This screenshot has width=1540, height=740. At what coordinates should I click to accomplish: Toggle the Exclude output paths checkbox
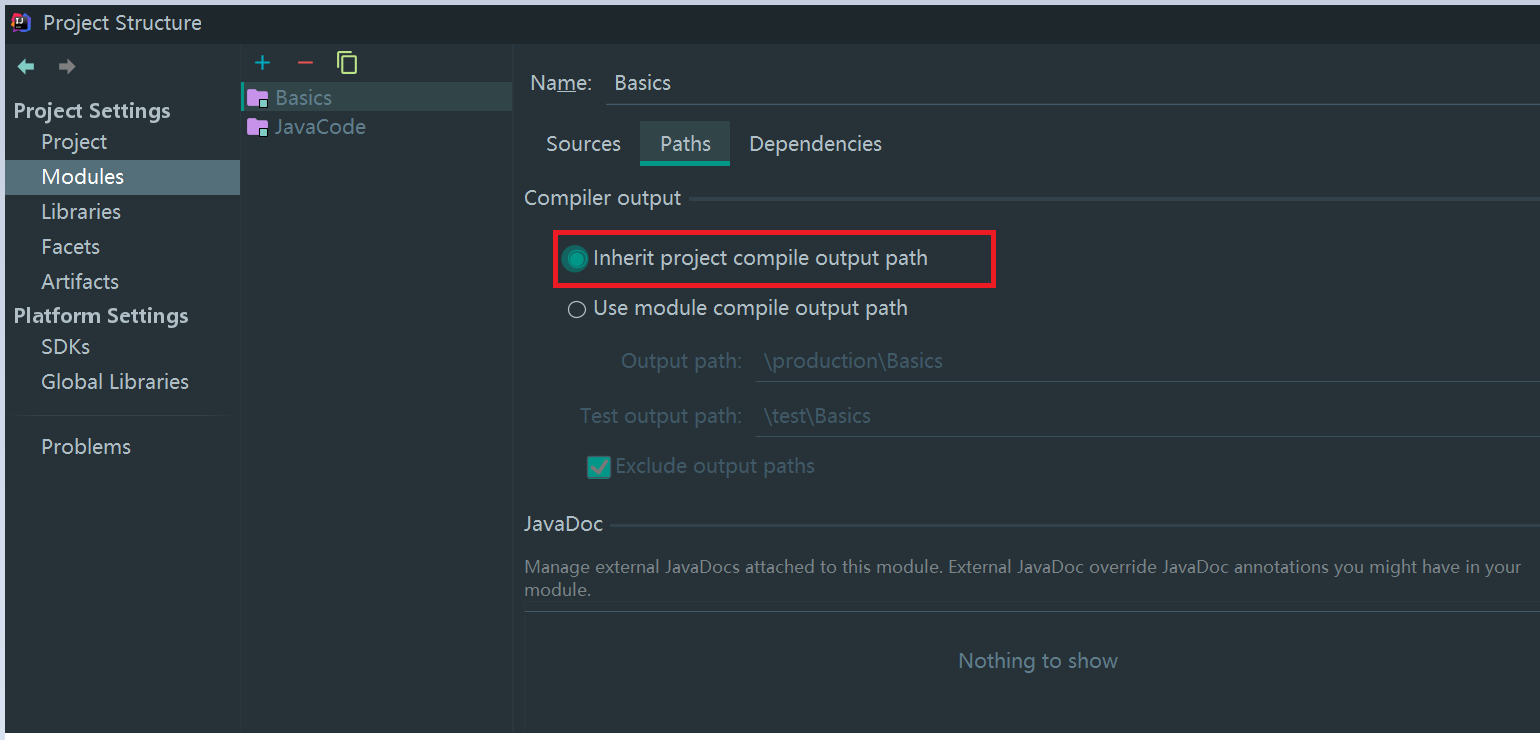click(598, 466)
